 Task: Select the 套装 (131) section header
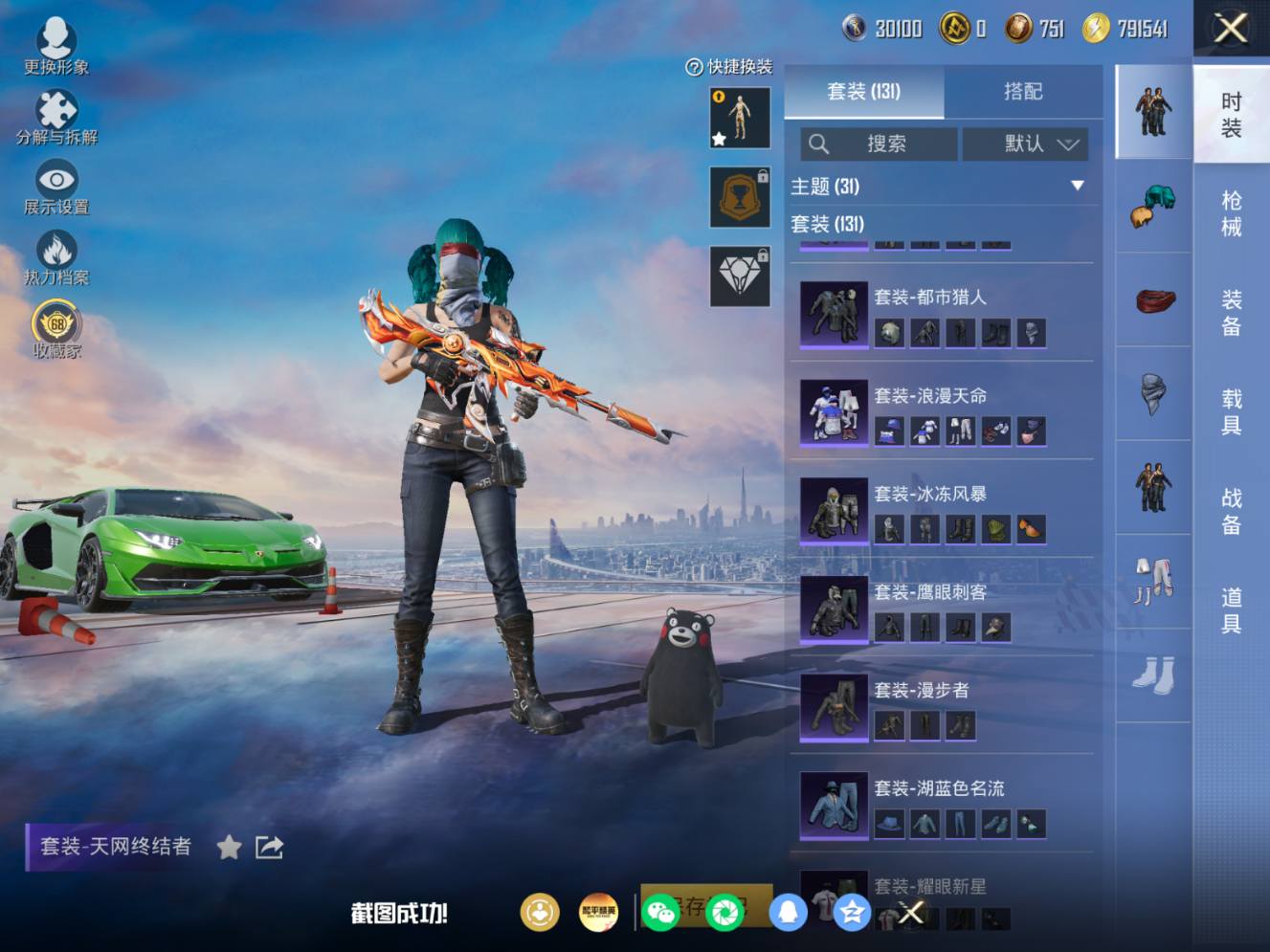click(828, 224)
